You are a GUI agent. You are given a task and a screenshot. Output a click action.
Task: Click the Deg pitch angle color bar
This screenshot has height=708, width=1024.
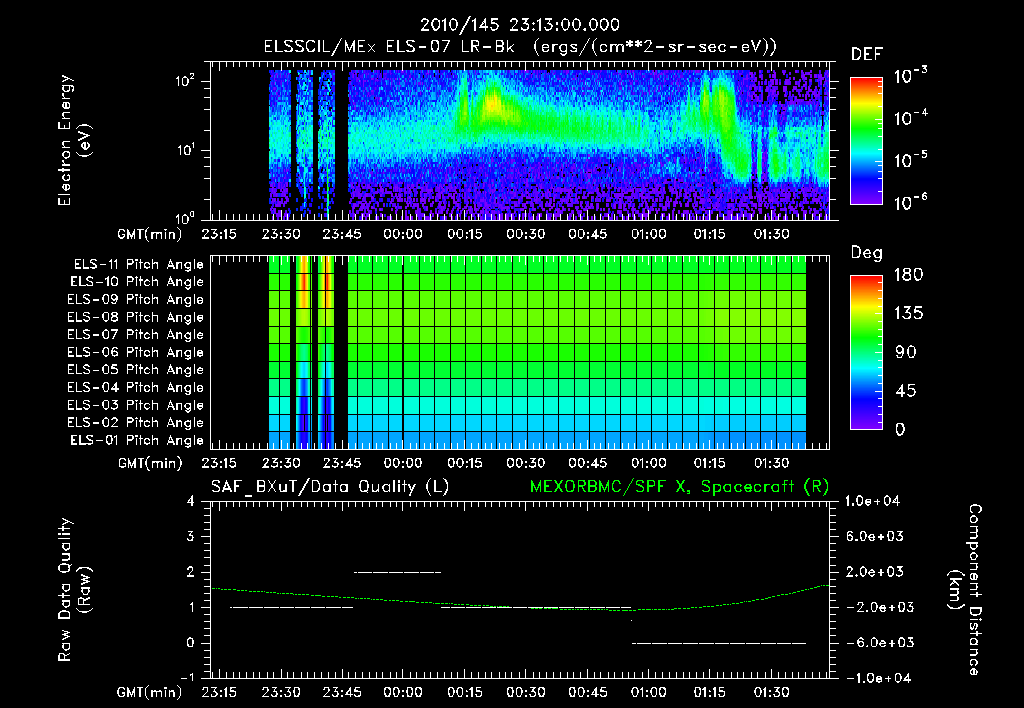866,352
